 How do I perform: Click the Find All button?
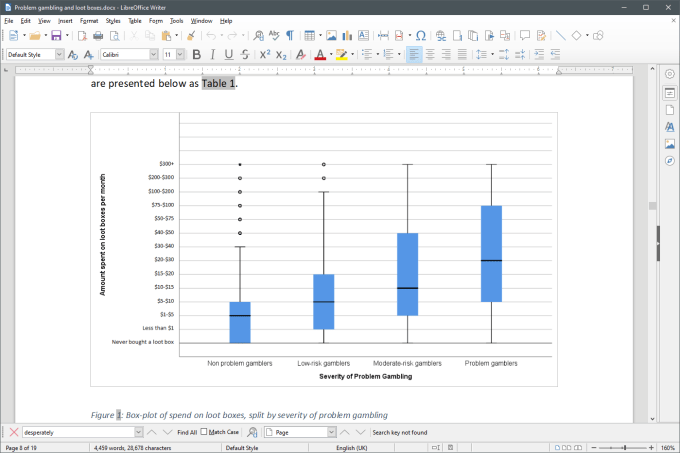[186, 432]
